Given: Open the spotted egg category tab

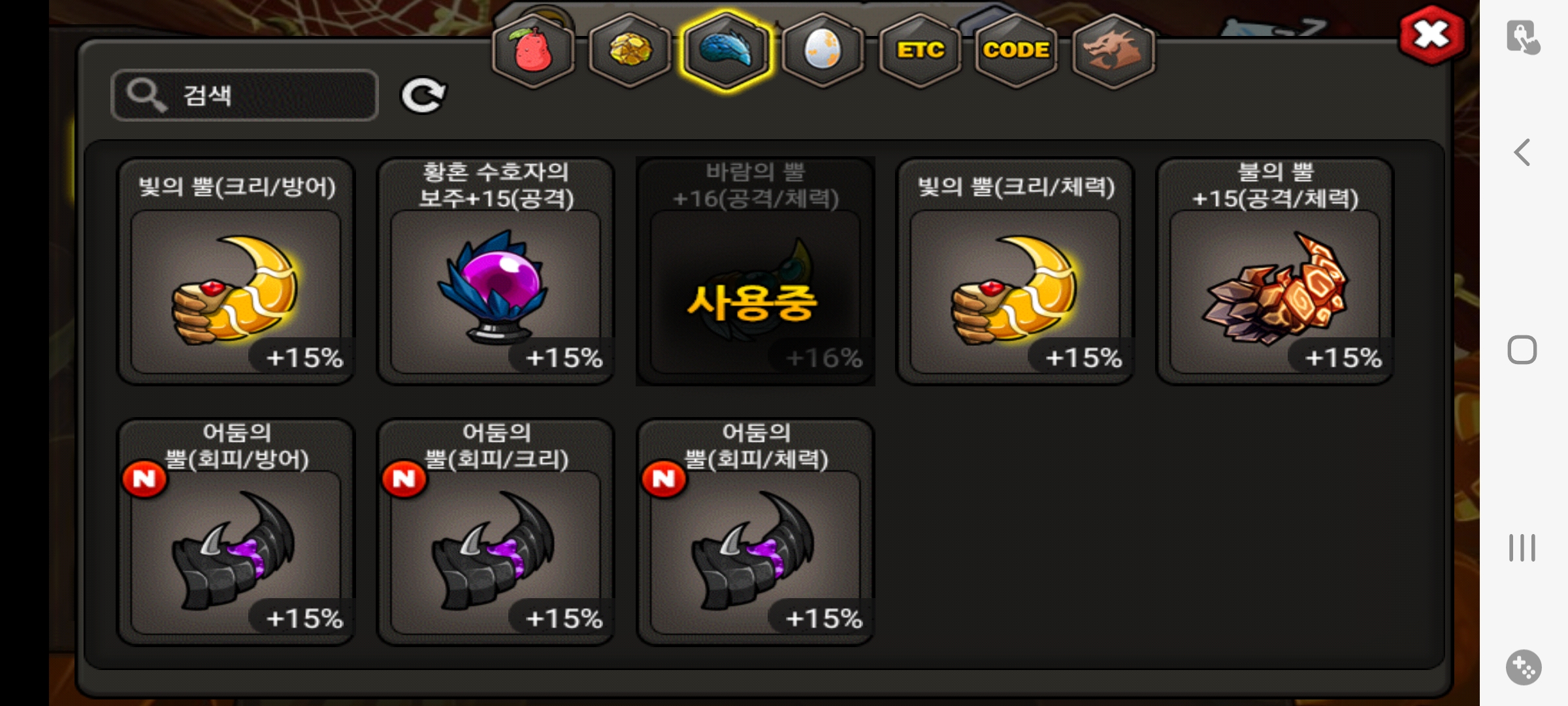Looking at the screenshot, I should (823, 50).
